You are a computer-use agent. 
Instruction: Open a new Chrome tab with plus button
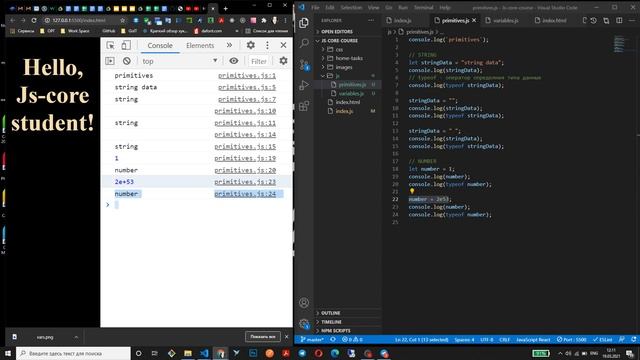click(x=225, y=8)
